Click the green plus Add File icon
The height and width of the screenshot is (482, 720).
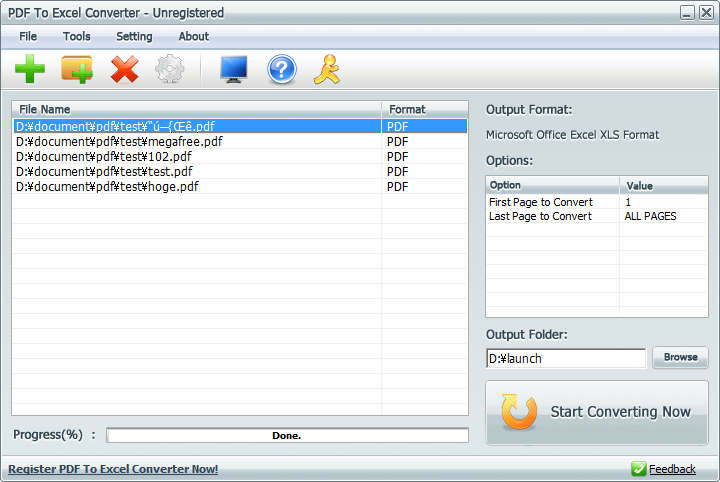pos(30,69)
